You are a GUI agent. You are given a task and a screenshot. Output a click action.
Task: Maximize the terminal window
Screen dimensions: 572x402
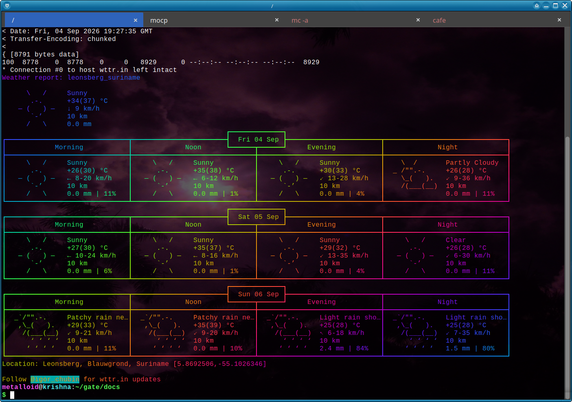point(555,6)
